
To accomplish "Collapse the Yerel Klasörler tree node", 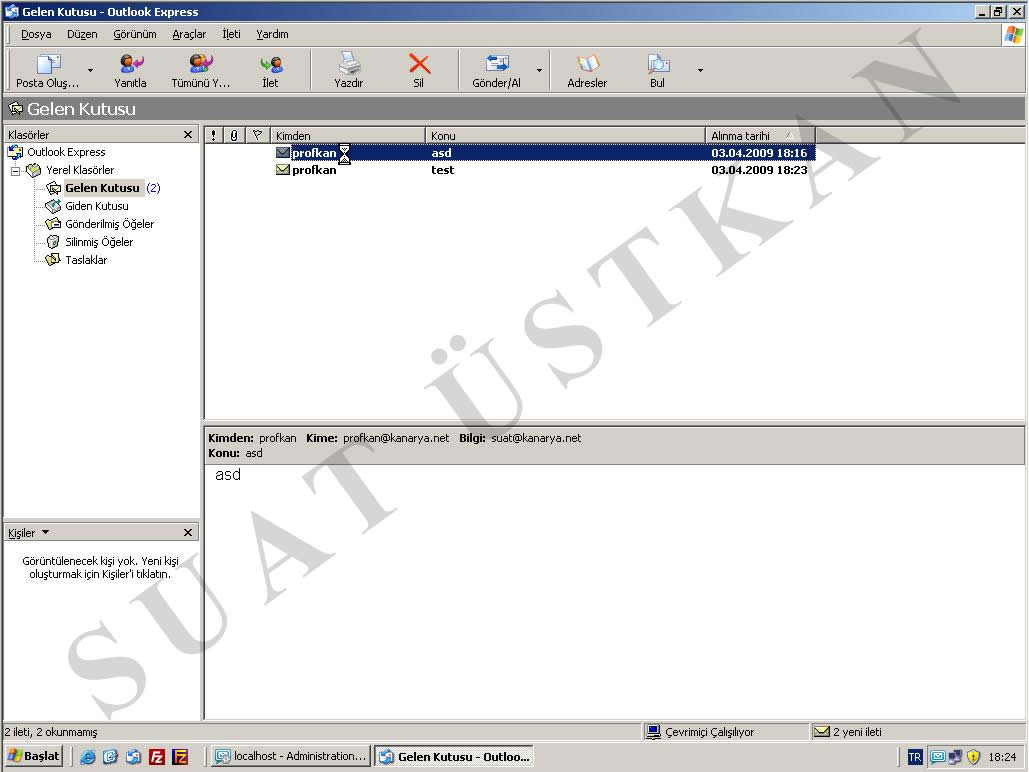I will tap(15, 171).
